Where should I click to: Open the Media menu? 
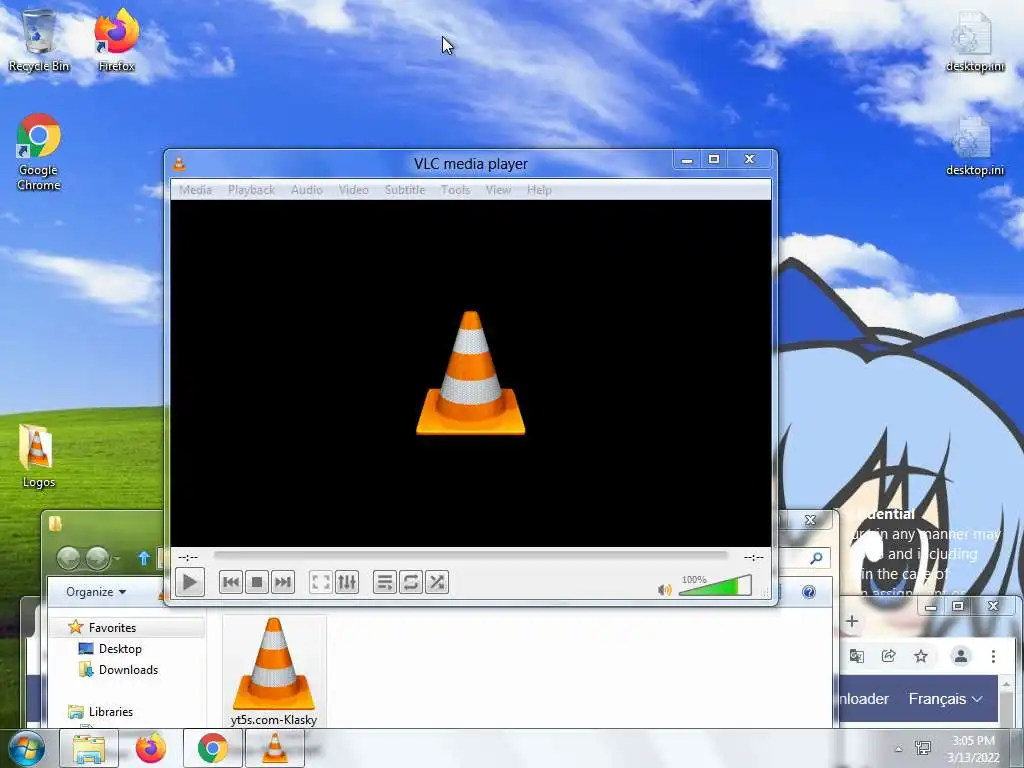pos(195,190)
